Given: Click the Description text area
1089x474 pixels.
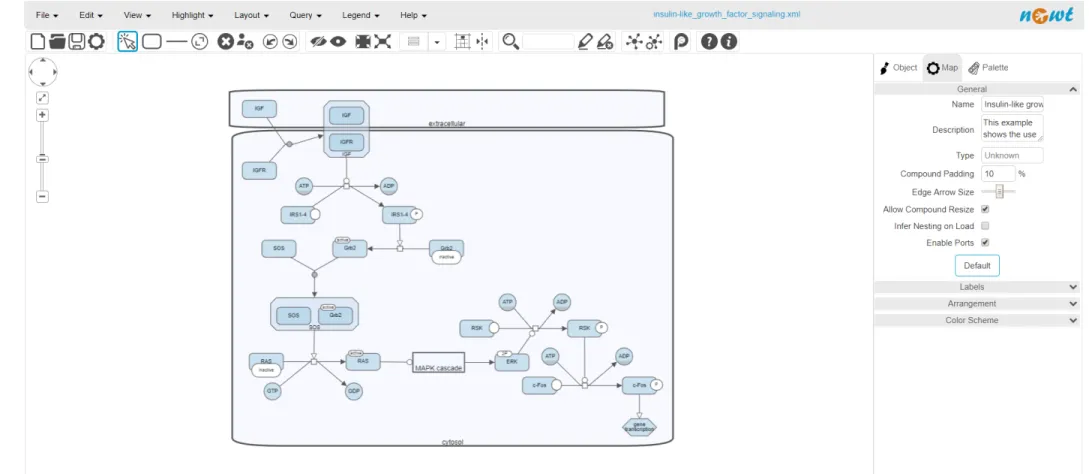Looking at the screenshot, I should click(x=1012, y=129).
